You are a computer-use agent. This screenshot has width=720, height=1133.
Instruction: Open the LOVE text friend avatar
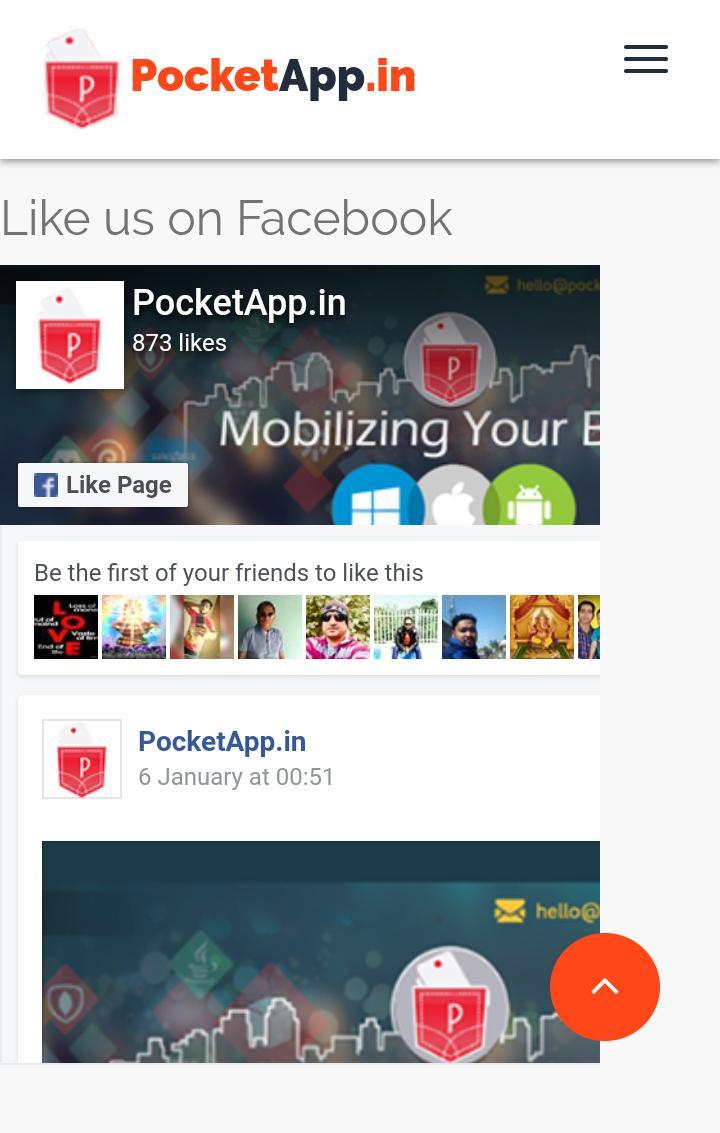(x=66, y=626)
